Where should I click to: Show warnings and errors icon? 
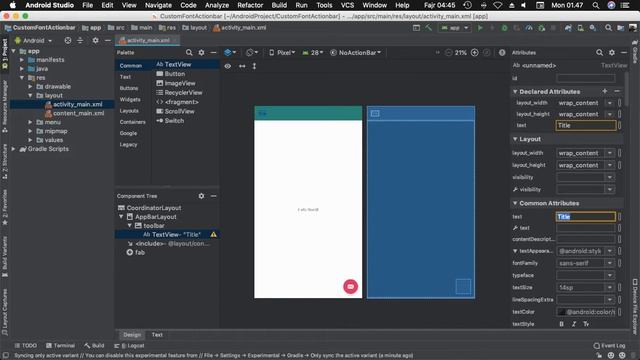click(x=502, y=53)
